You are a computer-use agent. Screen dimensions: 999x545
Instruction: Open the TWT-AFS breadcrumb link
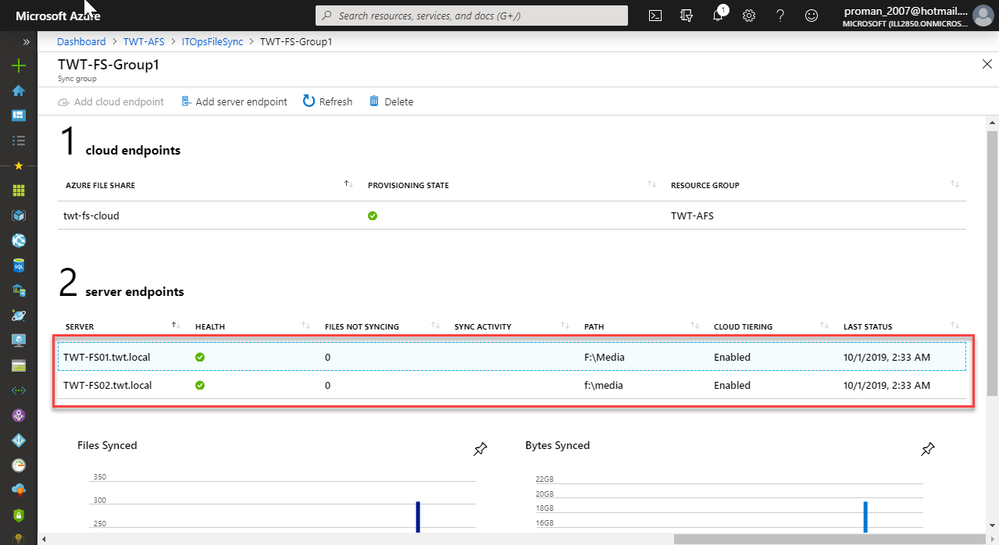coord(143,41)
